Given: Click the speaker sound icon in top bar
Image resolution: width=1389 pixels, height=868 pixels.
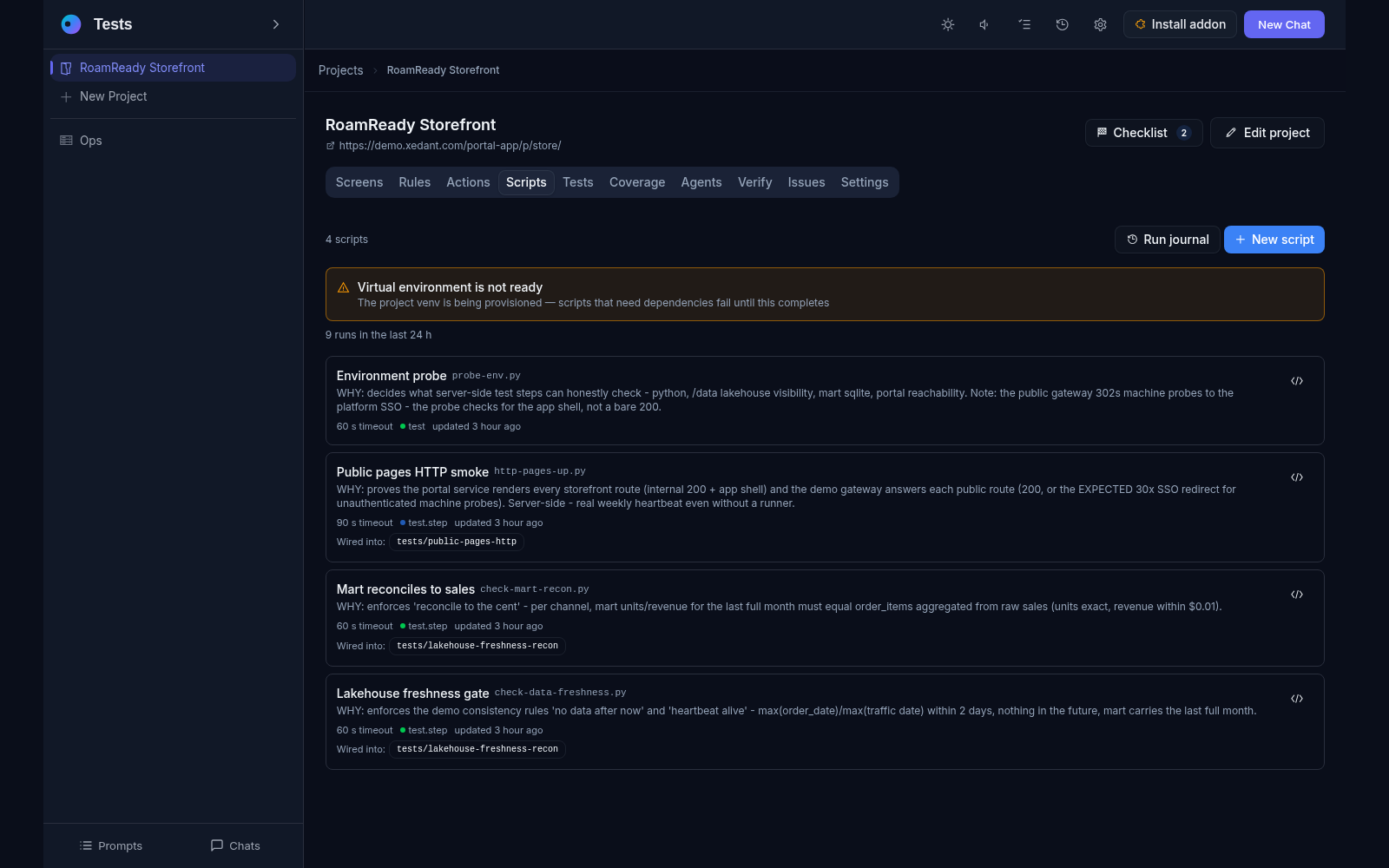Looking at the screenshot, I should 985,24.
